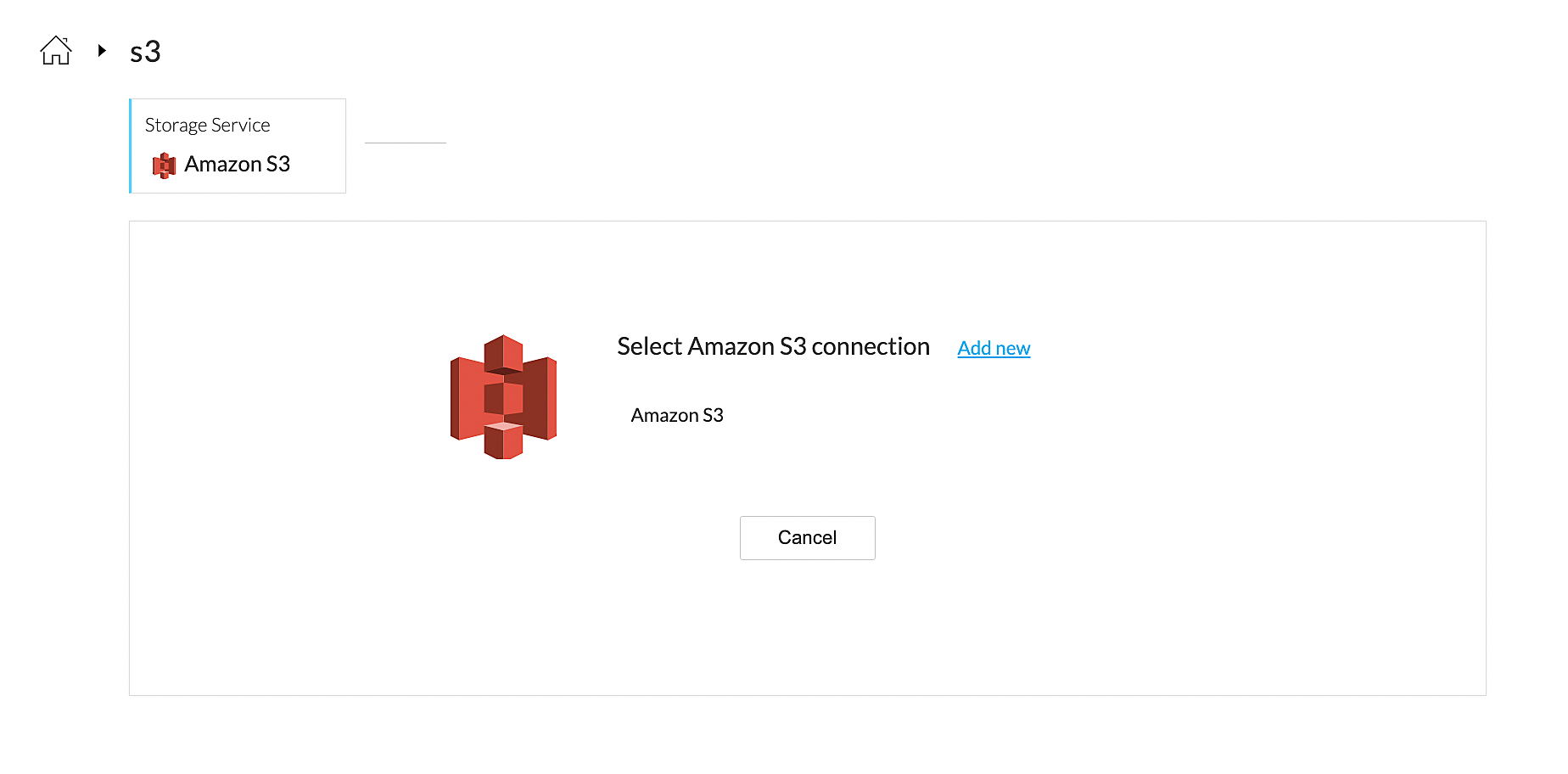Click the Storage Service label text
Image resolution: width=1568 pixels, height=774 pixels.
pyautogui.click(x=207, y=125)
